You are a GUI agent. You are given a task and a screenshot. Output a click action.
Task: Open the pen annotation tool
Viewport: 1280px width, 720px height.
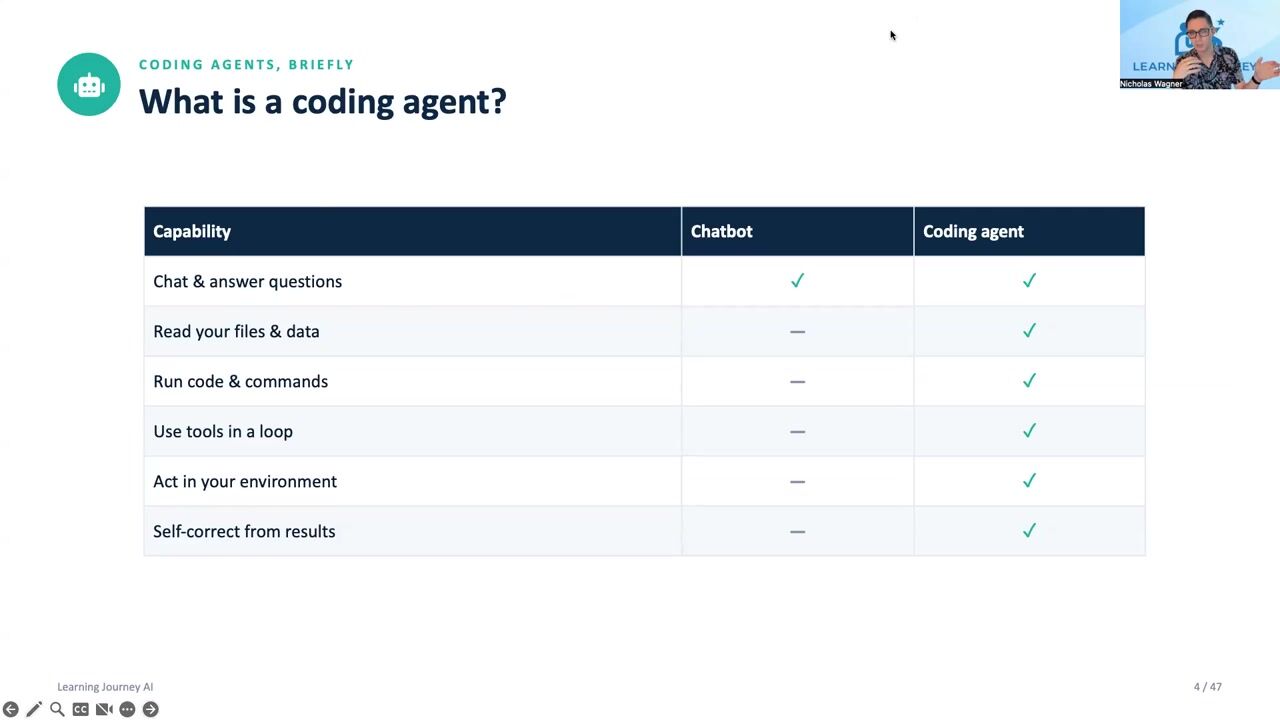(34, 709)
